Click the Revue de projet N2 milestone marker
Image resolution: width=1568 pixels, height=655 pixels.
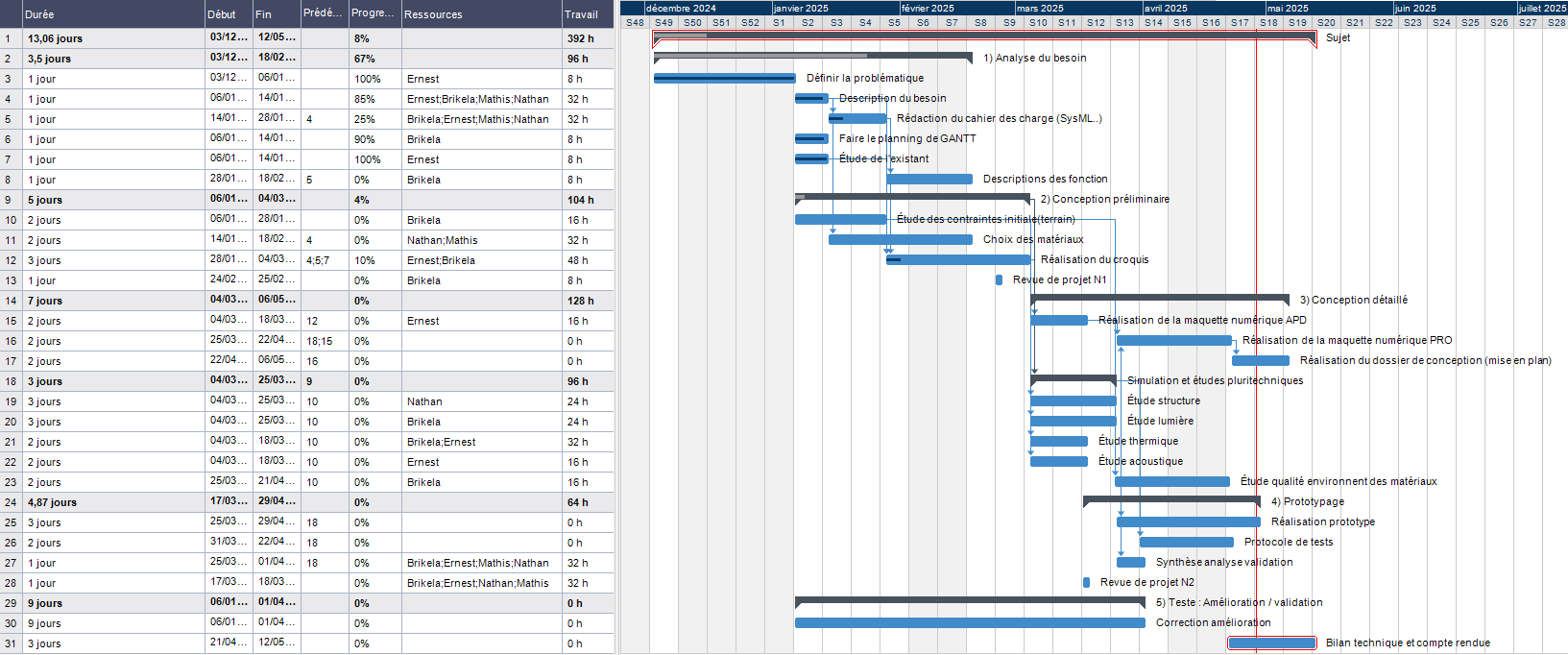coord(1086,583)
